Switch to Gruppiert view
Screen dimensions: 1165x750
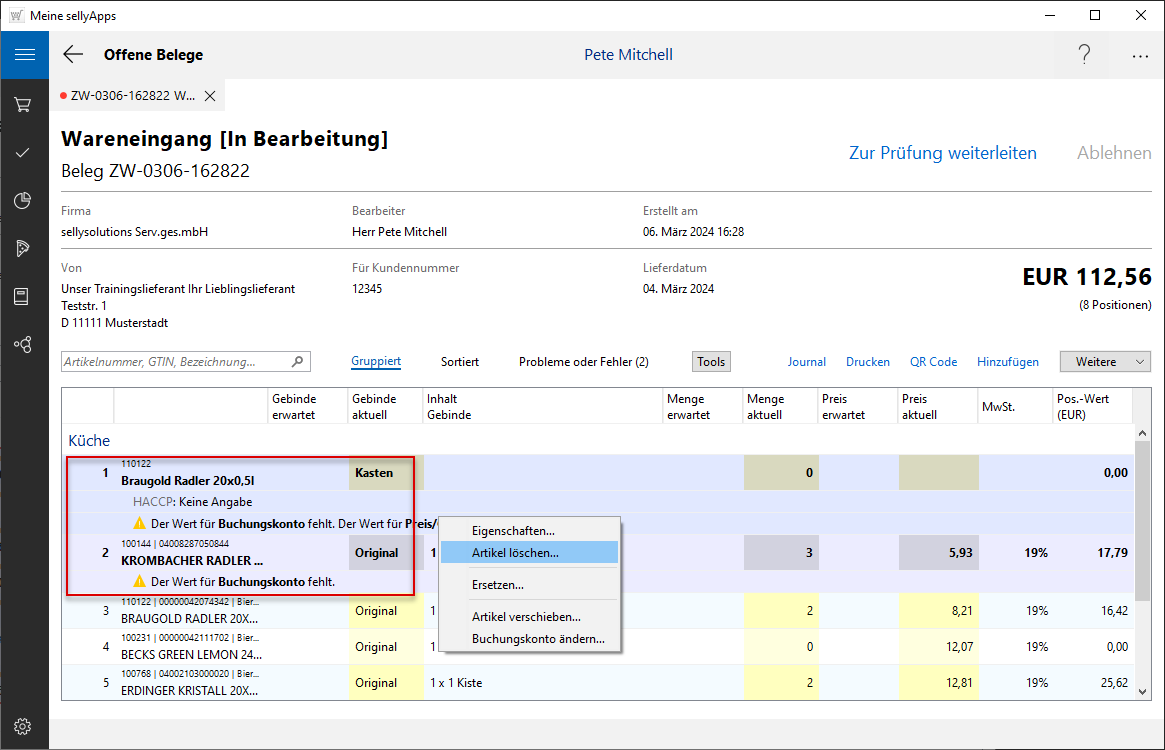pos(376,362)
